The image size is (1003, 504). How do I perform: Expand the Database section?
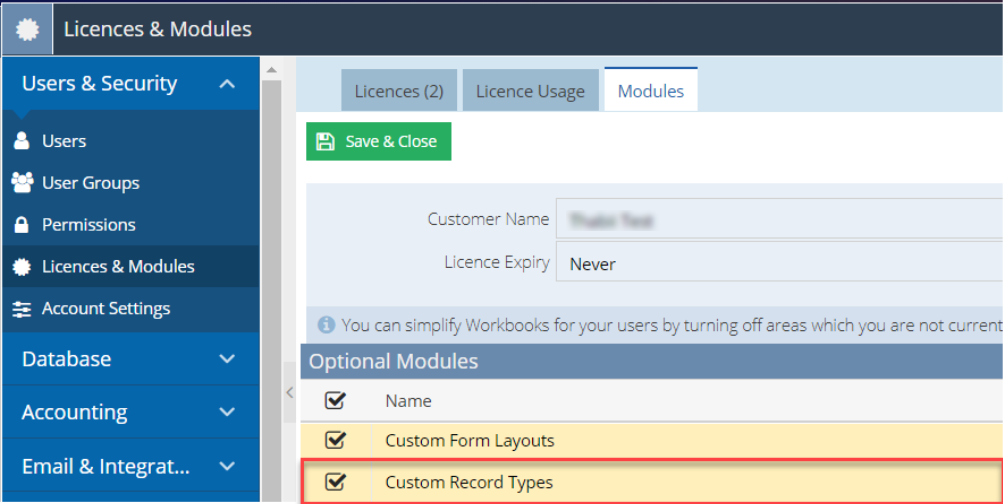[227, 359]
